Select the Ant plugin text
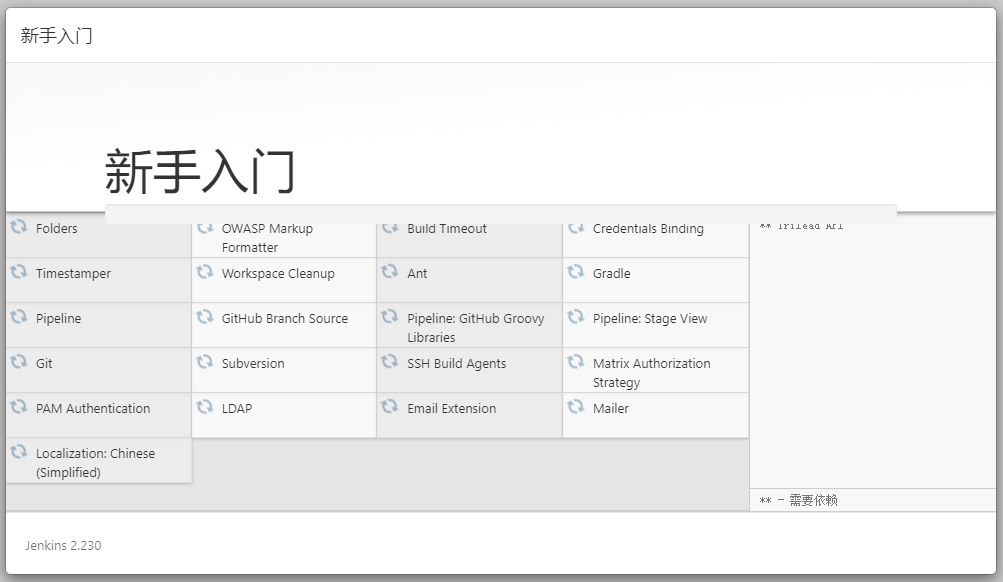This screenshot has height=582, width=1003. click(x=417, y=274)
